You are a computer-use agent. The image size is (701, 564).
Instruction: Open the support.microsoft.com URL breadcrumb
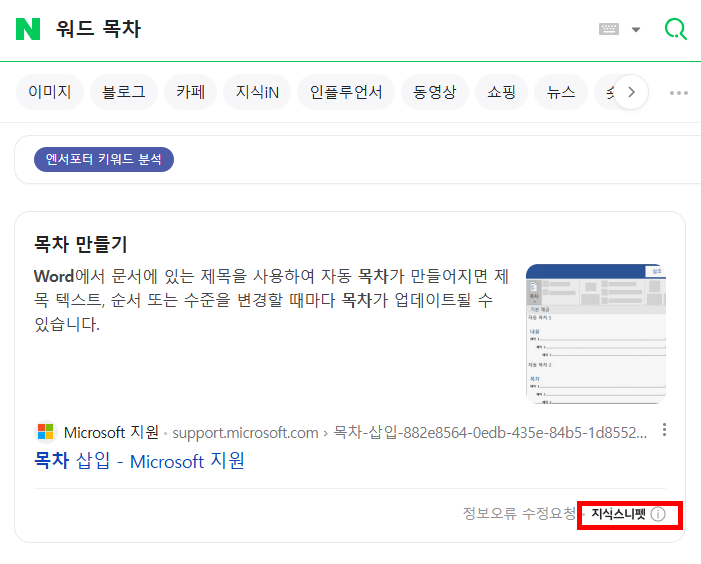pyautogui.click(x=410, y=433)
